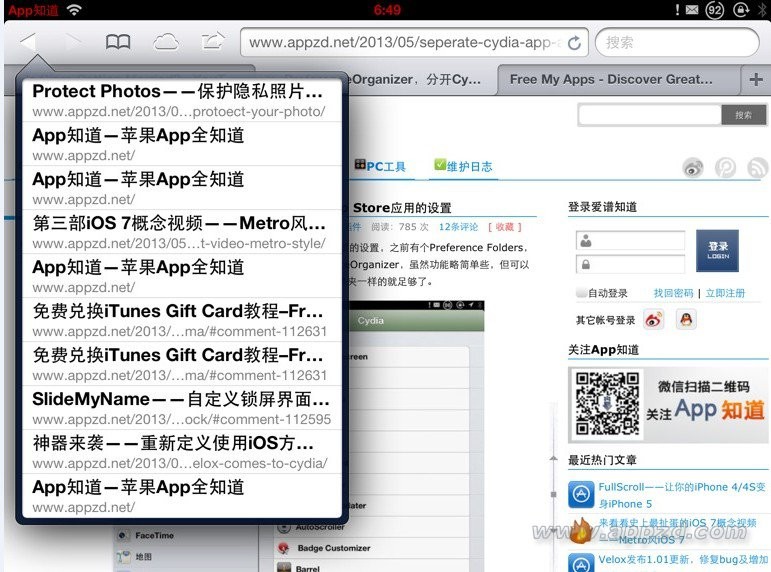Tap the Wi-Fi status icon
Screen dimensions: 771x572
pyautogui.click(x=74, y=10)
